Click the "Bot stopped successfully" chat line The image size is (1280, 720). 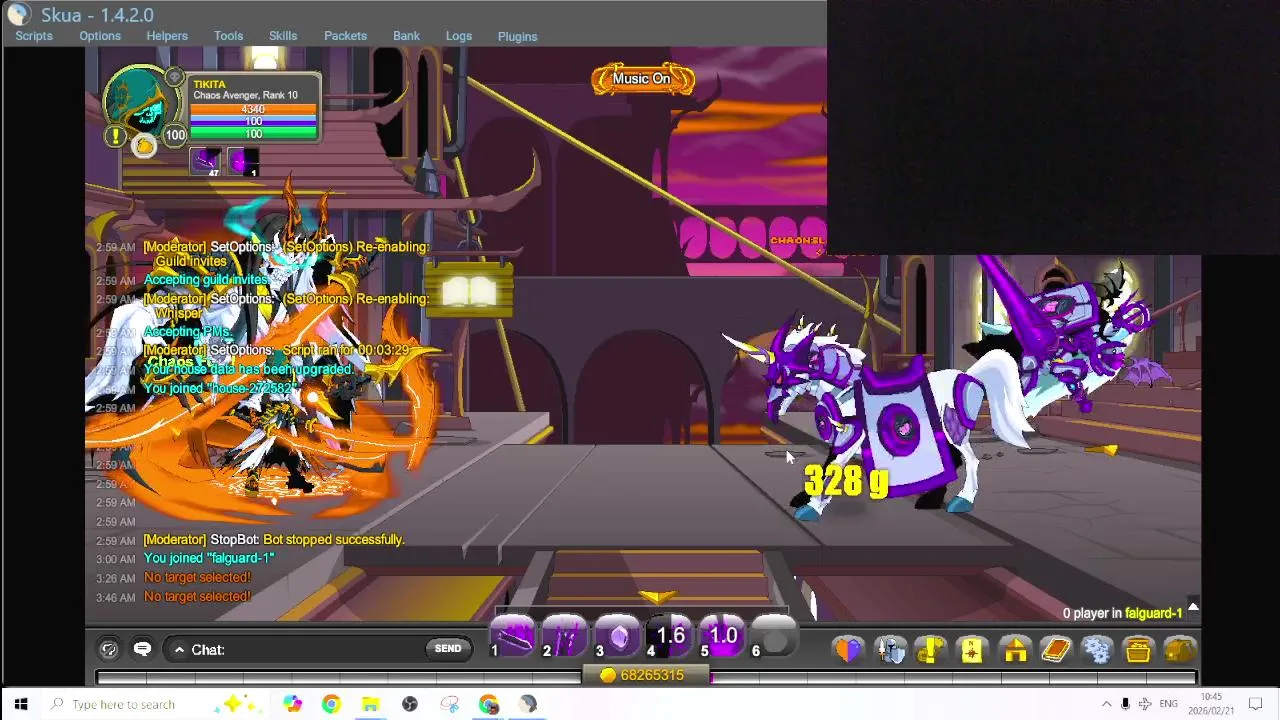tap(273, 540)
